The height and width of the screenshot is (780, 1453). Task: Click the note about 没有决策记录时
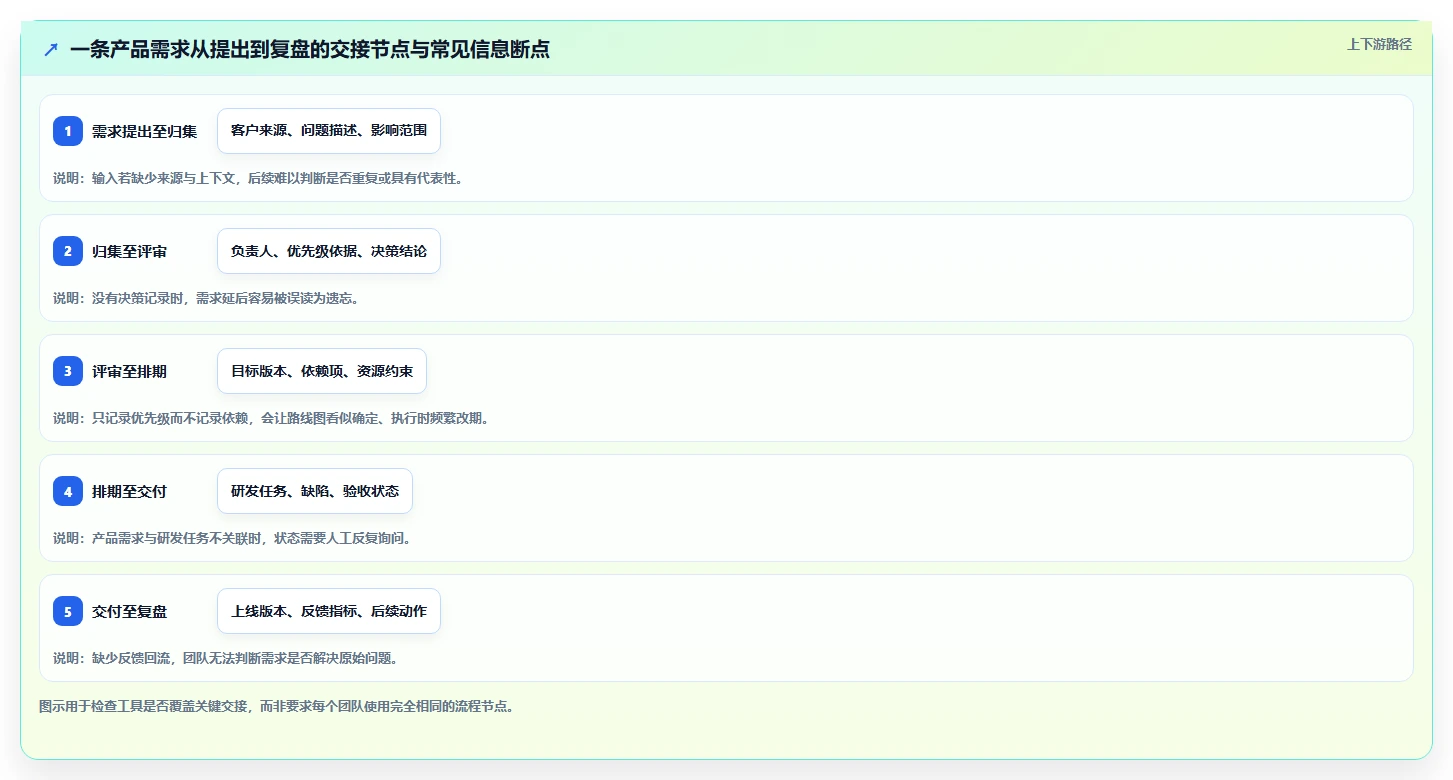205,298
